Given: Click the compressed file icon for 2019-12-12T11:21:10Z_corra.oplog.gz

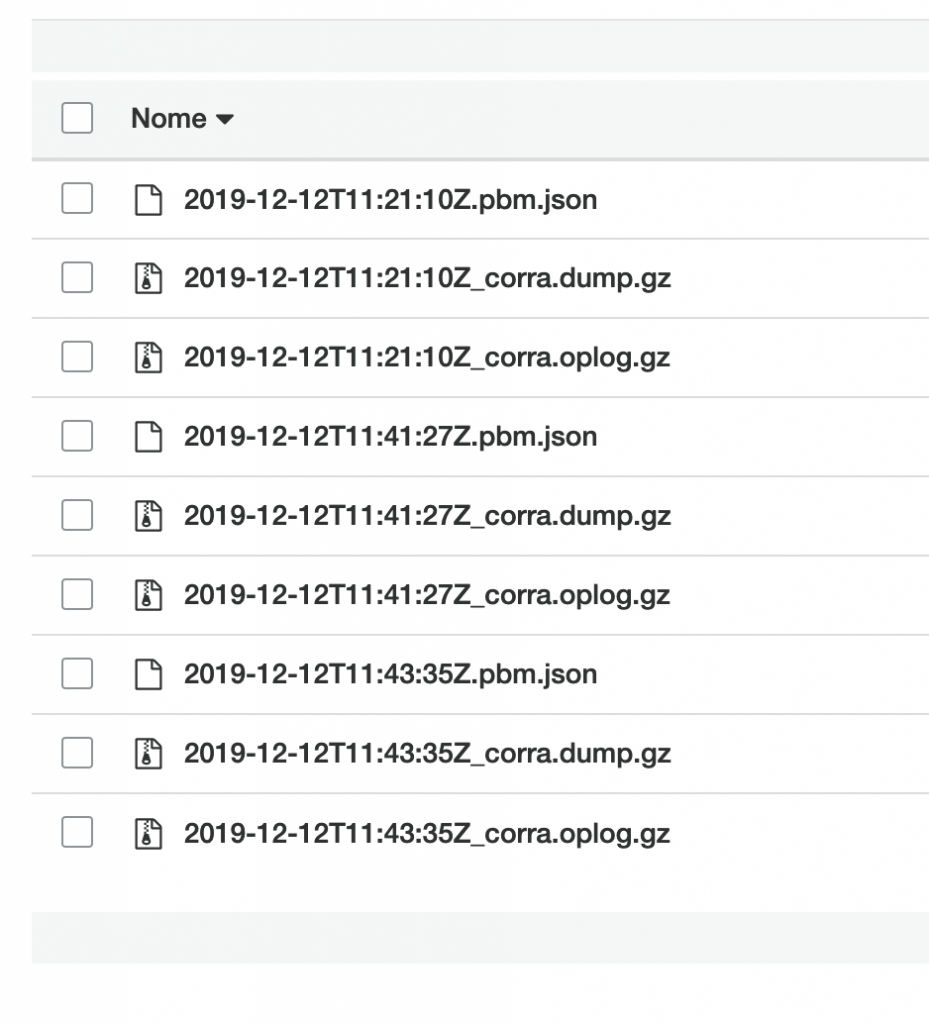Looking at the screenshot, I should [150, 358].
